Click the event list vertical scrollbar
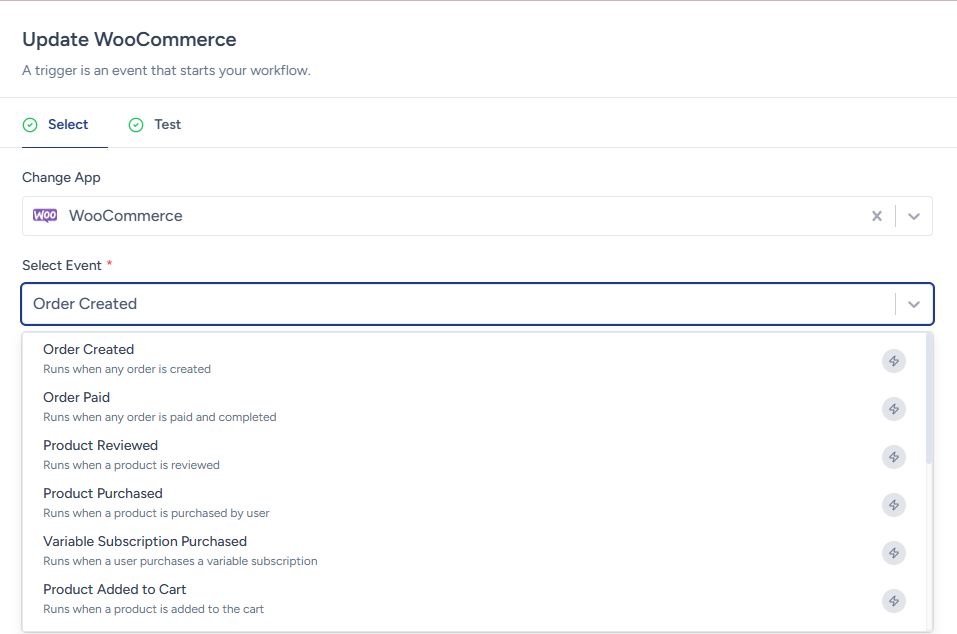 coord(929,400)
